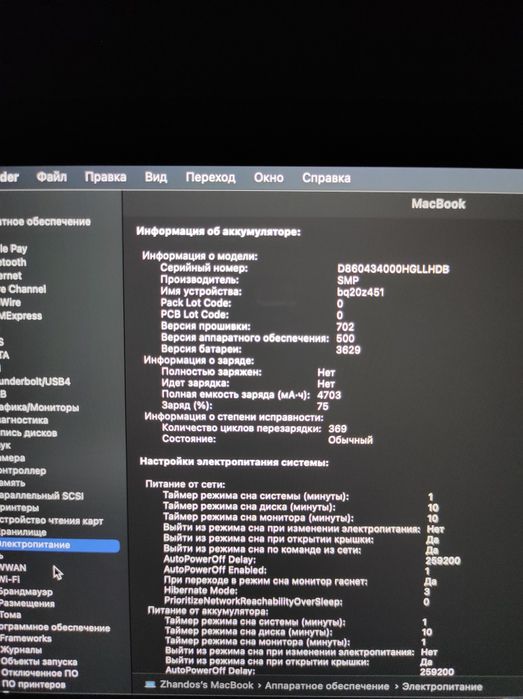This screenshot has width=523, height=699.
Task: Select FireWire in the sidebar
Action: [x=10, y=302]
